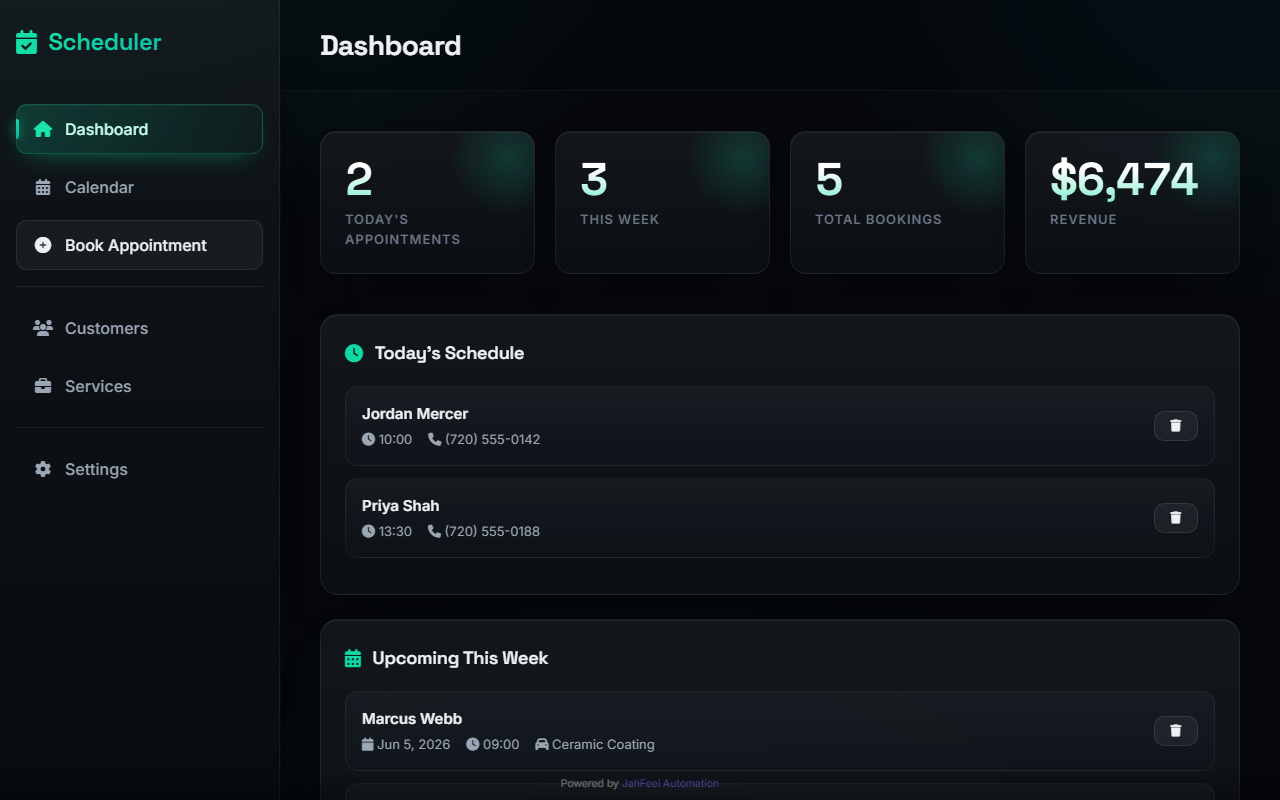Click the Ceramic Coating service text
The image size is (1280, 800).
coord(603,744)
